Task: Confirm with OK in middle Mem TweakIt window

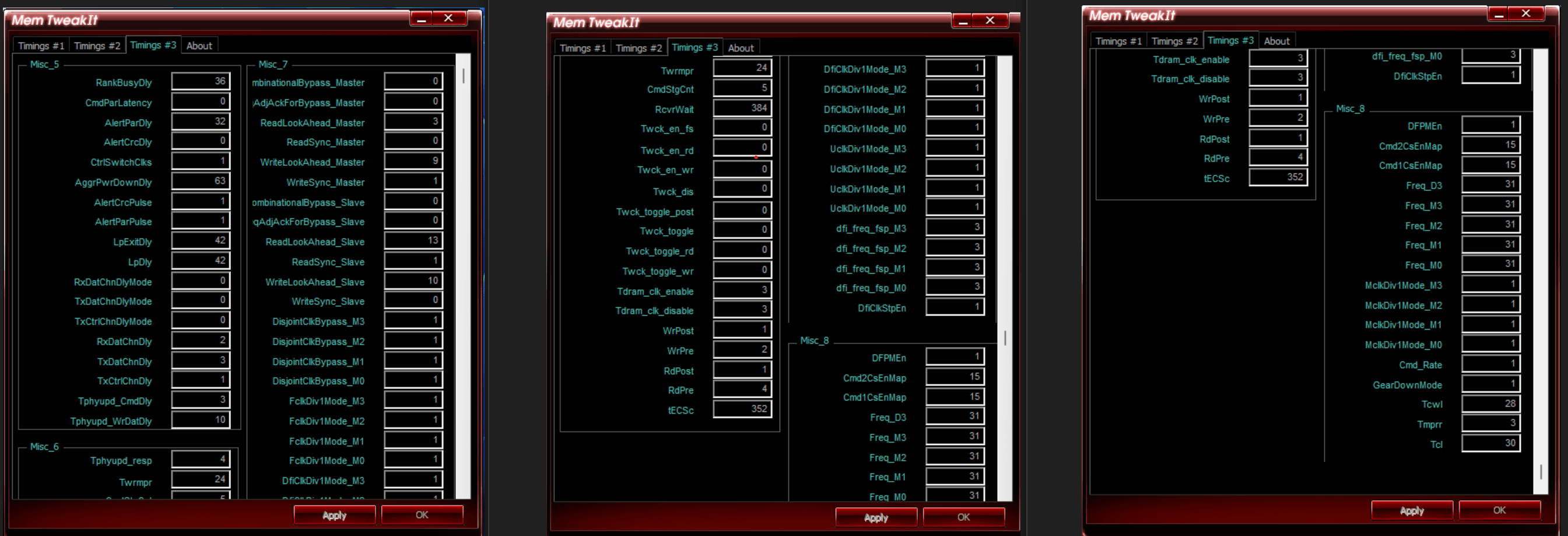Action: coord(963,518)
